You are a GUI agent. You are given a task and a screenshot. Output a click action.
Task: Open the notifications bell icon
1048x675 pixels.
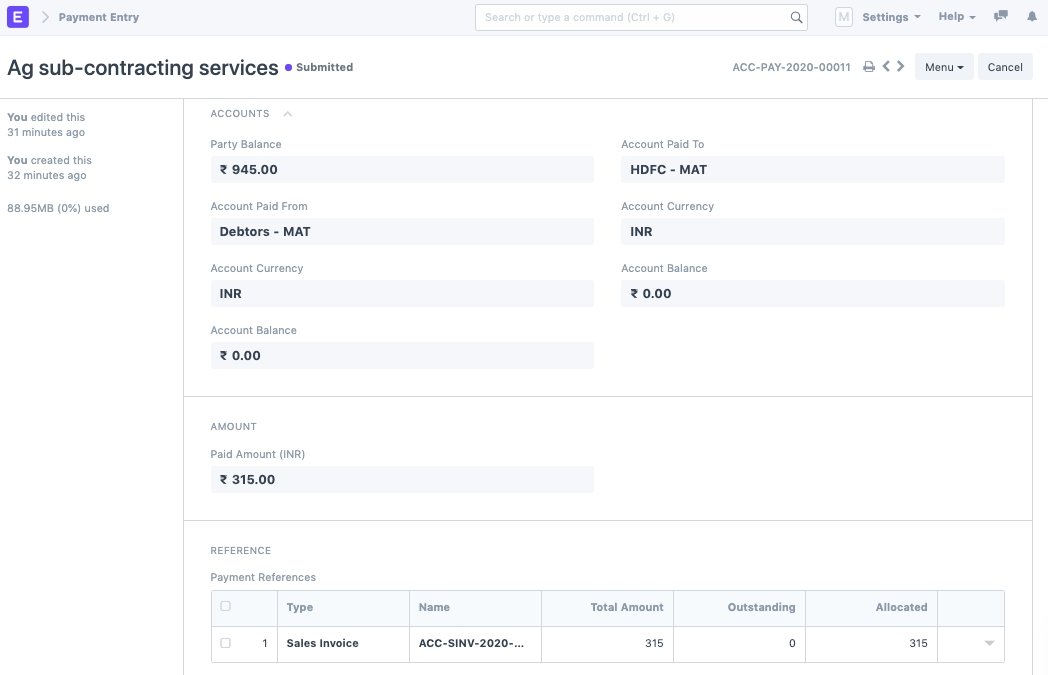[1032, 17]
